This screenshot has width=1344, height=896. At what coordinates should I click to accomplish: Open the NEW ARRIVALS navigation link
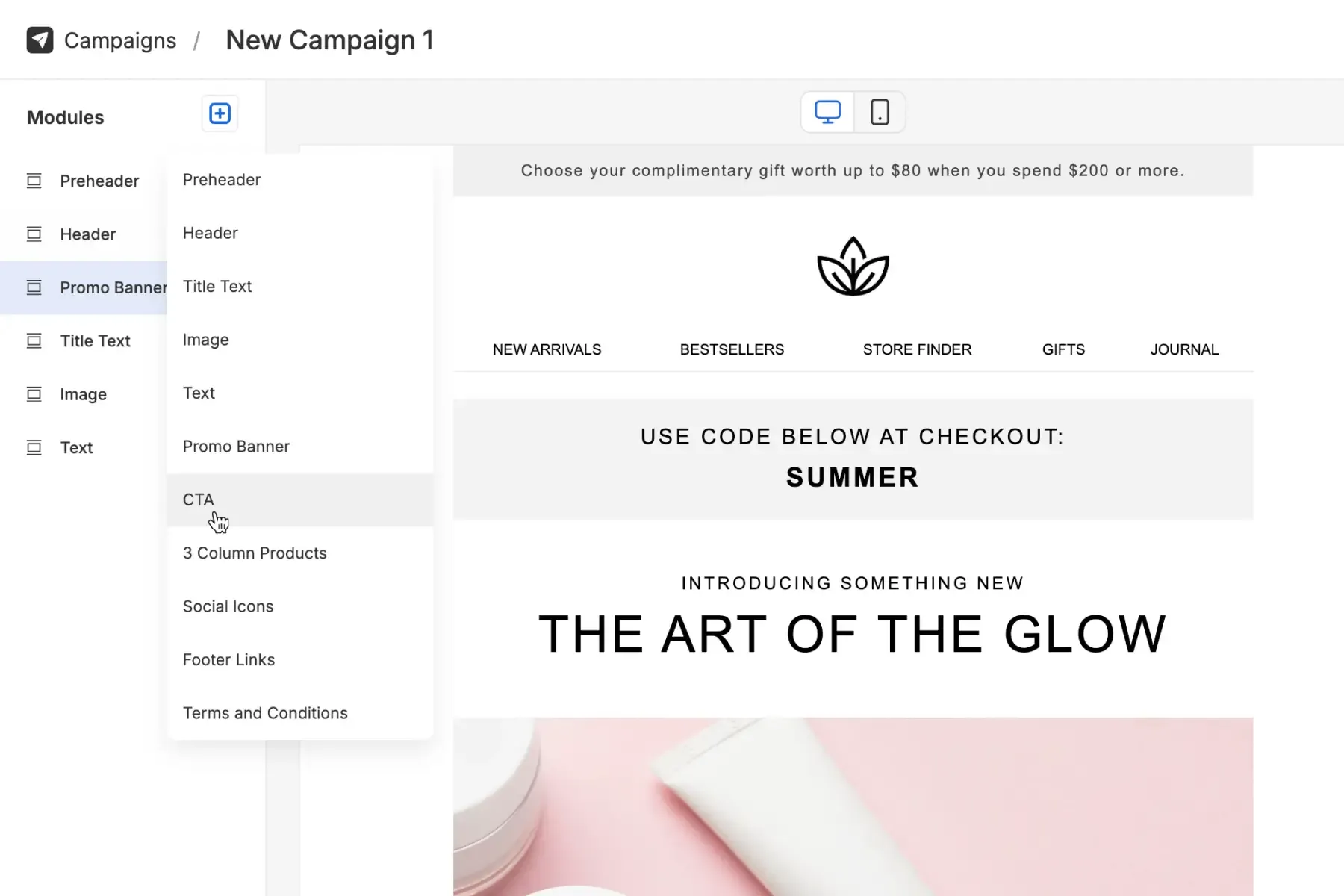[547, 349]
